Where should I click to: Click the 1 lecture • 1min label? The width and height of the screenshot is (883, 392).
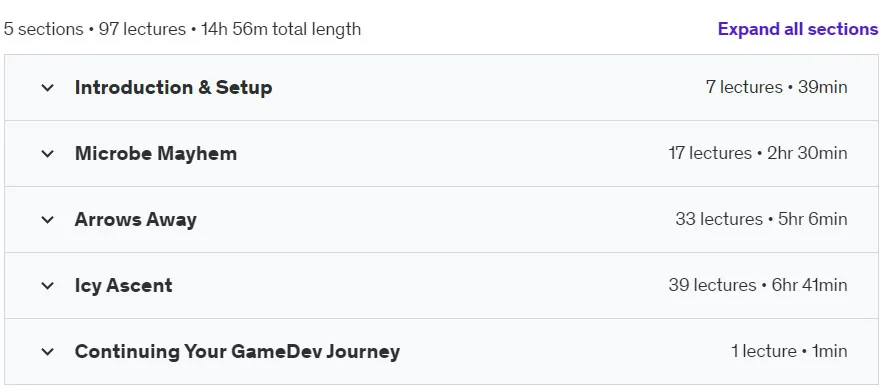point(789,351)
